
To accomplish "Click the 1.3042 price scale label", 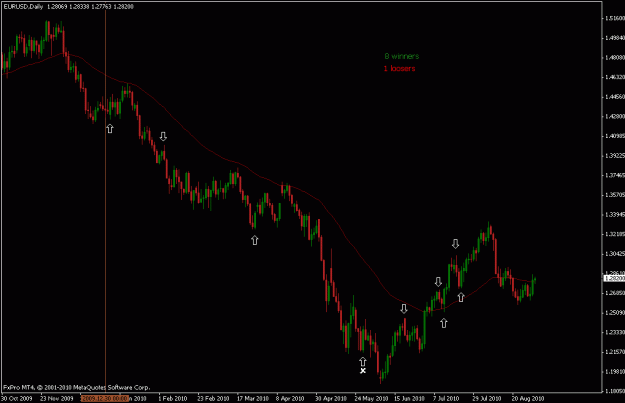I will [615, 254].
